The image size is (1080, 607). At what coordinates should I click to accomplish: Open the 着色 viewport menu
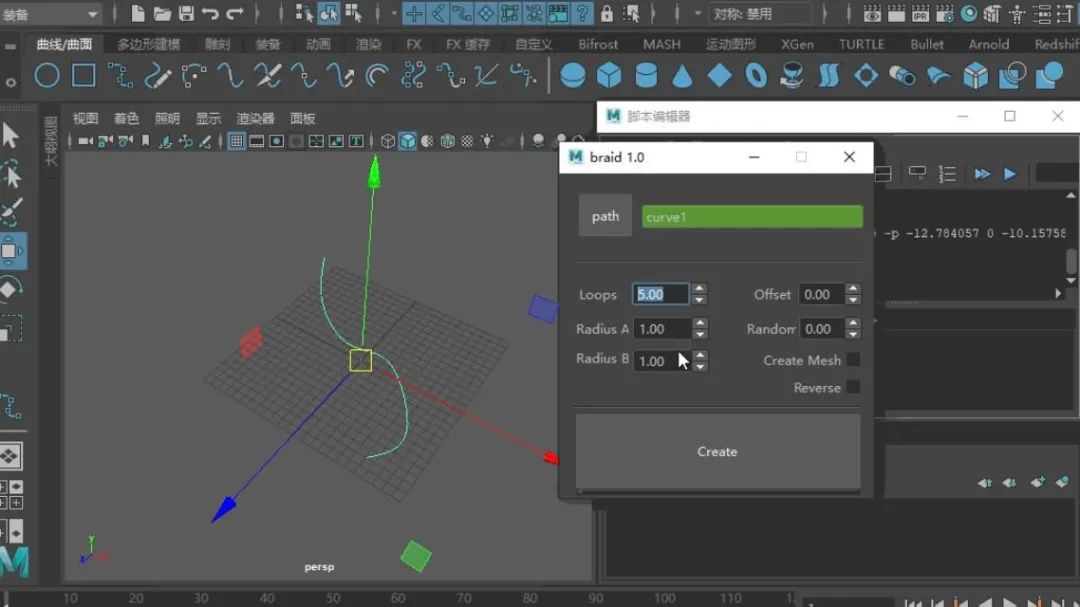pyautogui.click(x=126, y=119)
